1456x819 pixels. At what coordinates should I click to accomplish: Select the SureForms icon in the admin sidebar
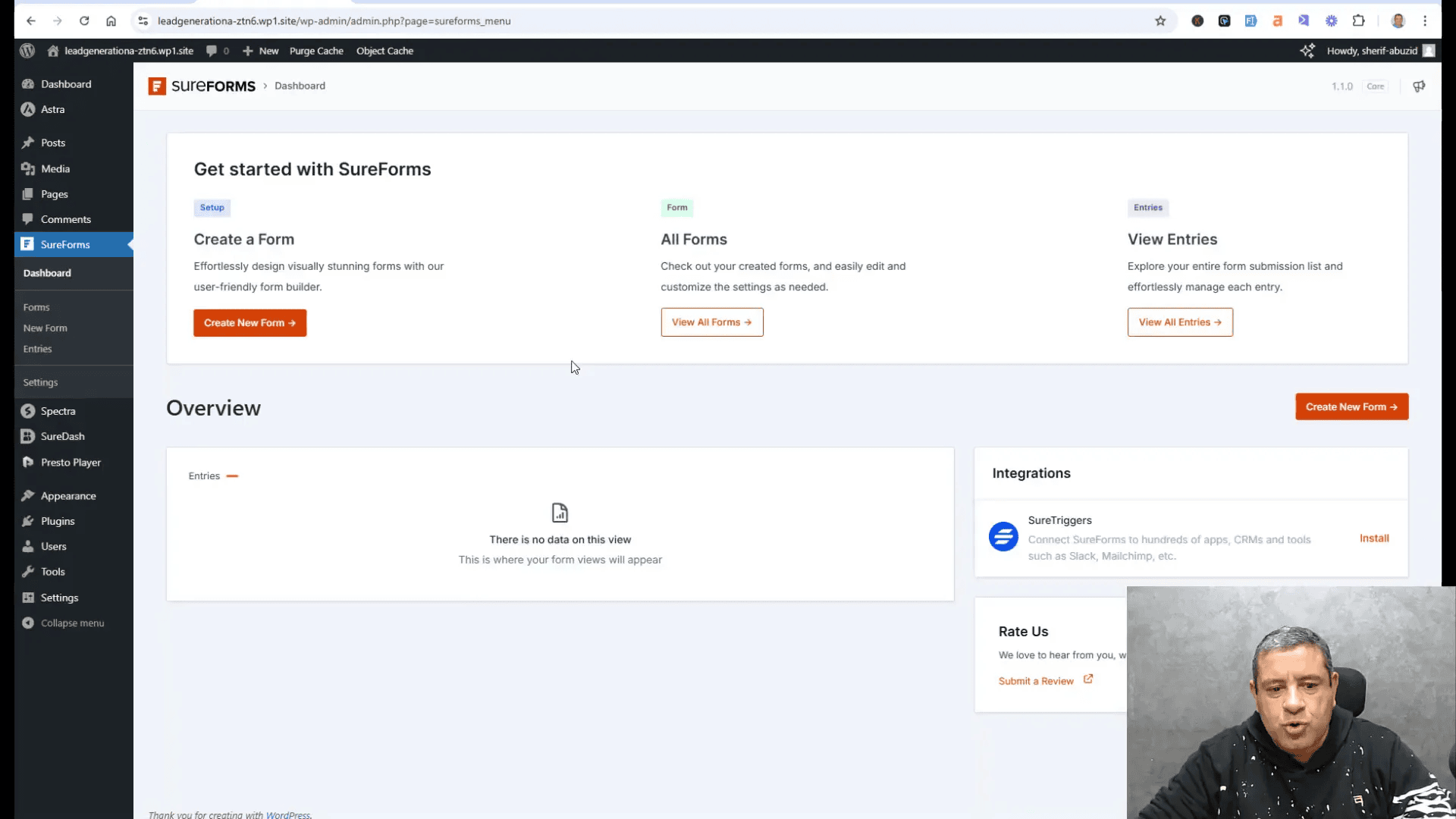(27, 244)
